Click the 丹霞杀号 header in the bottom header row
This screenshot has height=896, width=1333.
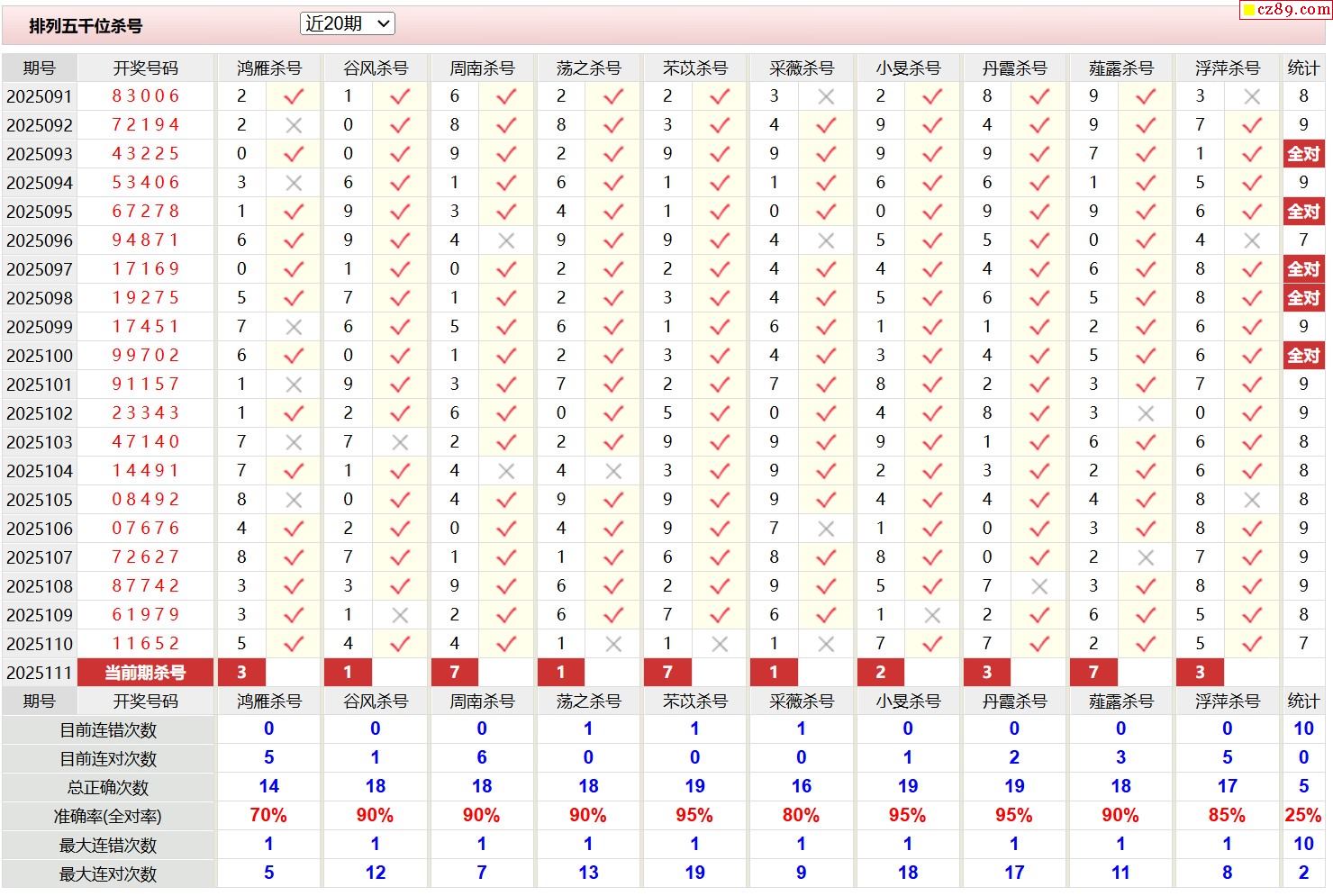click(1014, 701)
